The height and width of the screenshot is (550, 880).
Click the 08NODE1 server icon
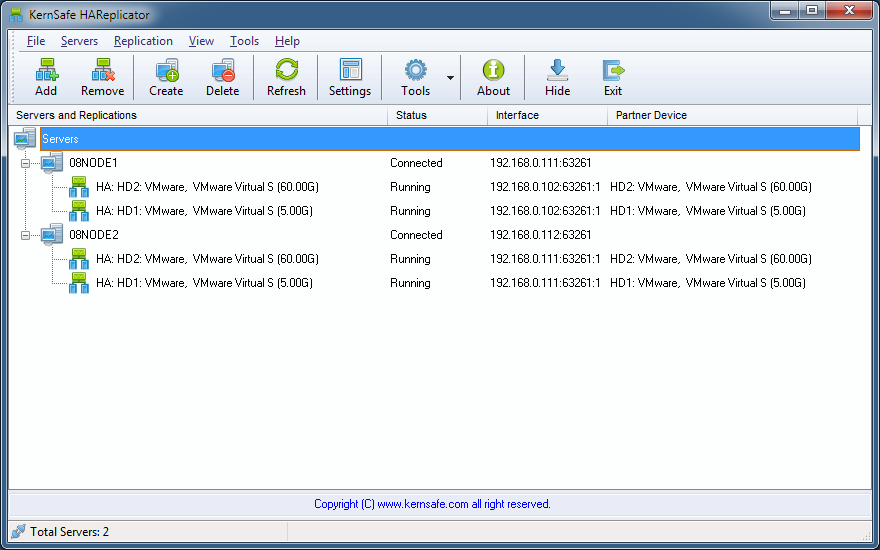coord(52,163)
